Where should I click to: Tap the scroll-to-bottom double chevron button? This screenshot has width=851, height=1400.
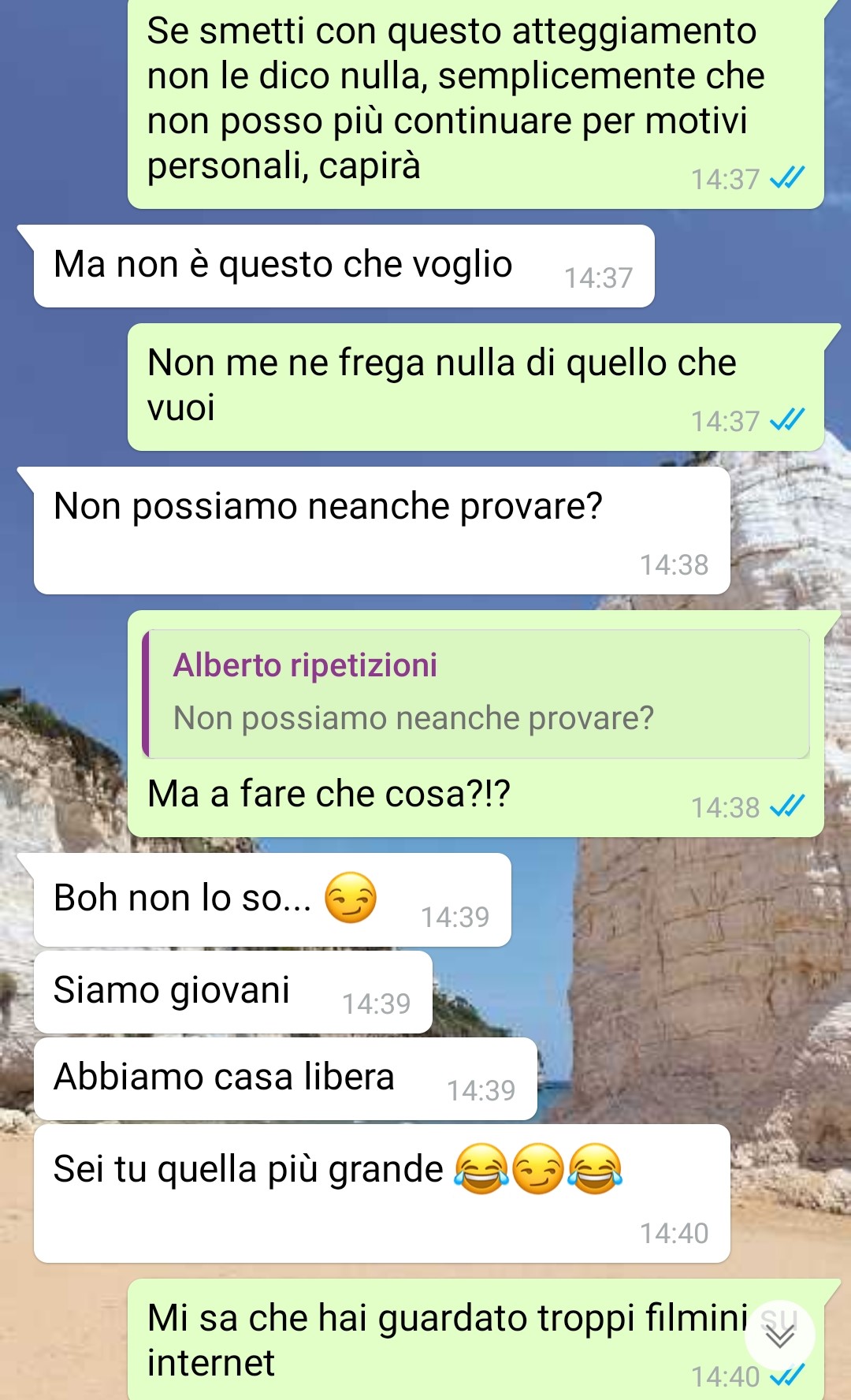coord(780,1335)
